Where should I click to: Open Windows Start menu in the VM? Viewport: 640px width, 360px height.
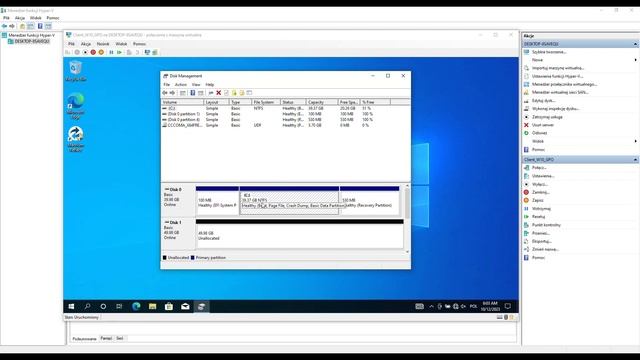[x=71, y=306]
